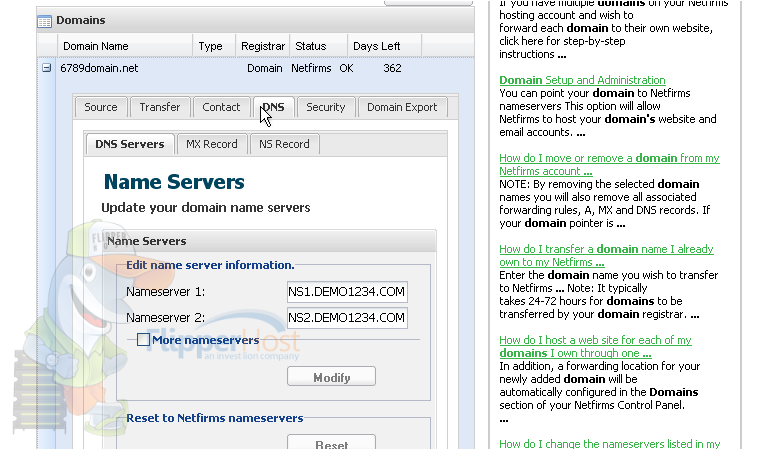Open 'How do I host a web site' link
The image size is (776, 450).
click(x=595, y=347)
